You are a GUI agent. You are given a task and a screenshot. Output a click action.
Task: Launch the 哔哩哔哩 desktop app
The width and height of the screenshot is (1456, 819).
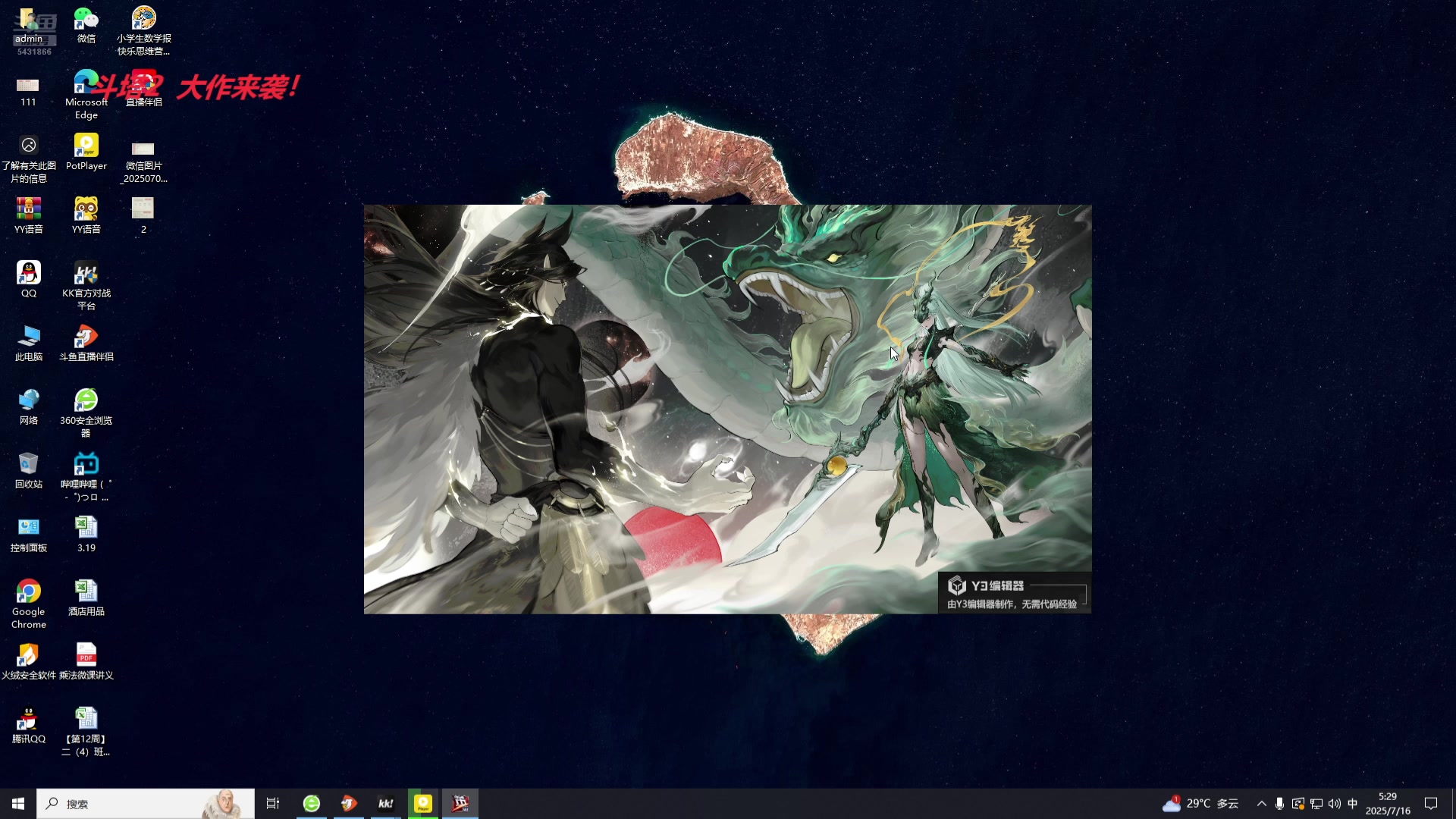click(x=86, y=477)
